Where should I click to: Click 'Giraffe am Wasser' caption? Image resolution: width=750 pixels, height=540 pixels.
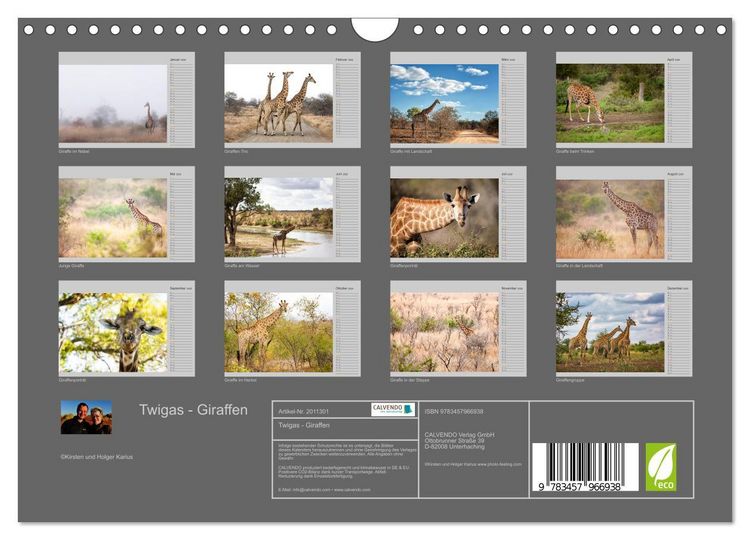point(242,265)
